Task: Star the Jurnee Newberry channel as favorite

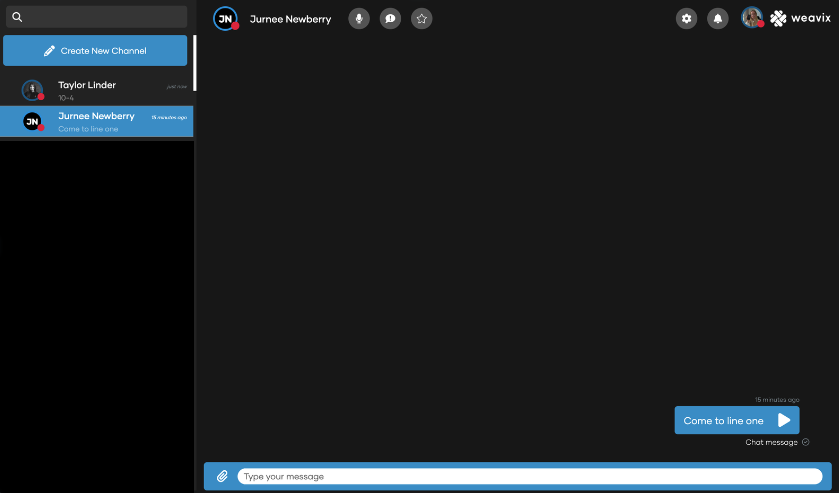Action: (422, 18)
